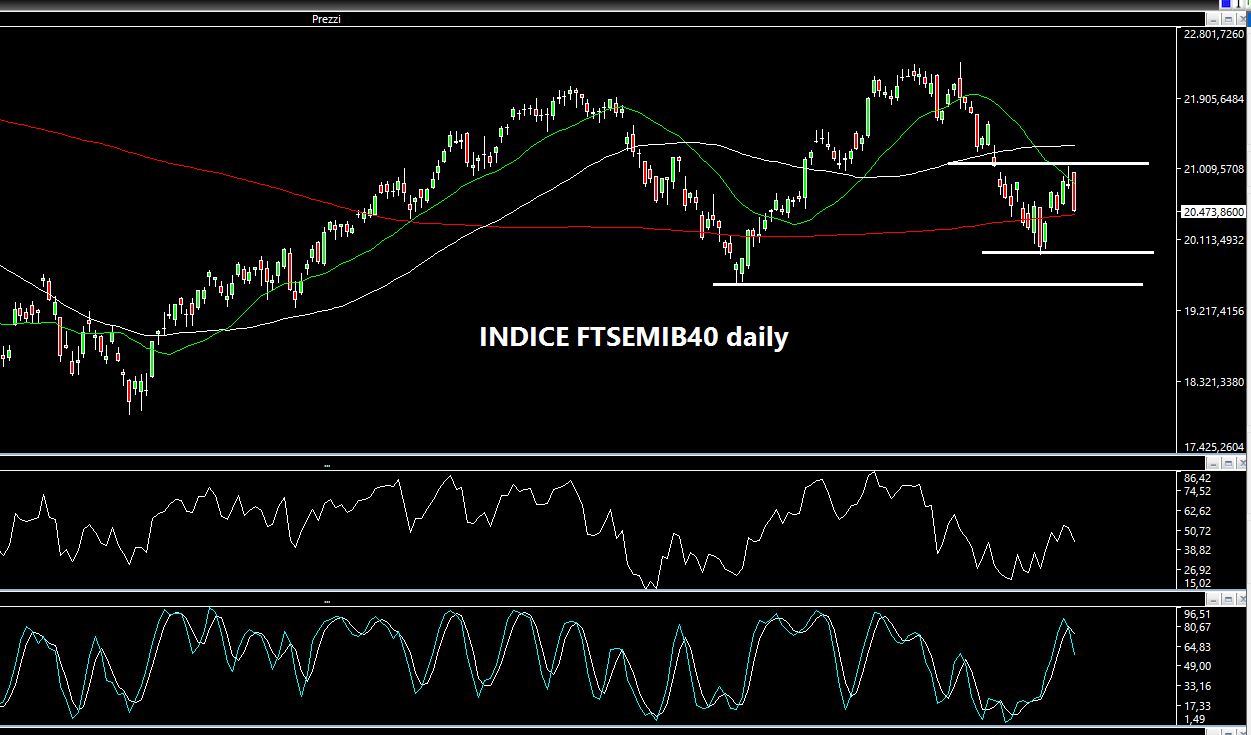
Task: Click the 20.113,4932 price scale value
Action: pyautogui.click(x=1214, y=240)
